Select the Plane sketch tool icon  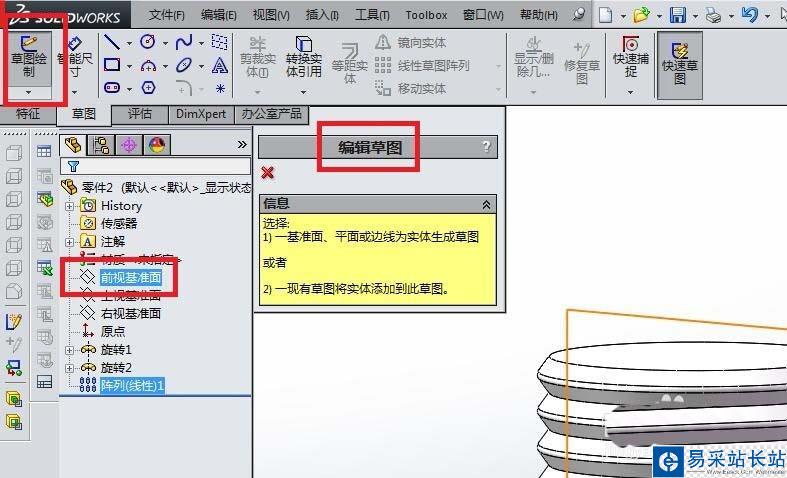pyautogui.click(x=219, y=42)
